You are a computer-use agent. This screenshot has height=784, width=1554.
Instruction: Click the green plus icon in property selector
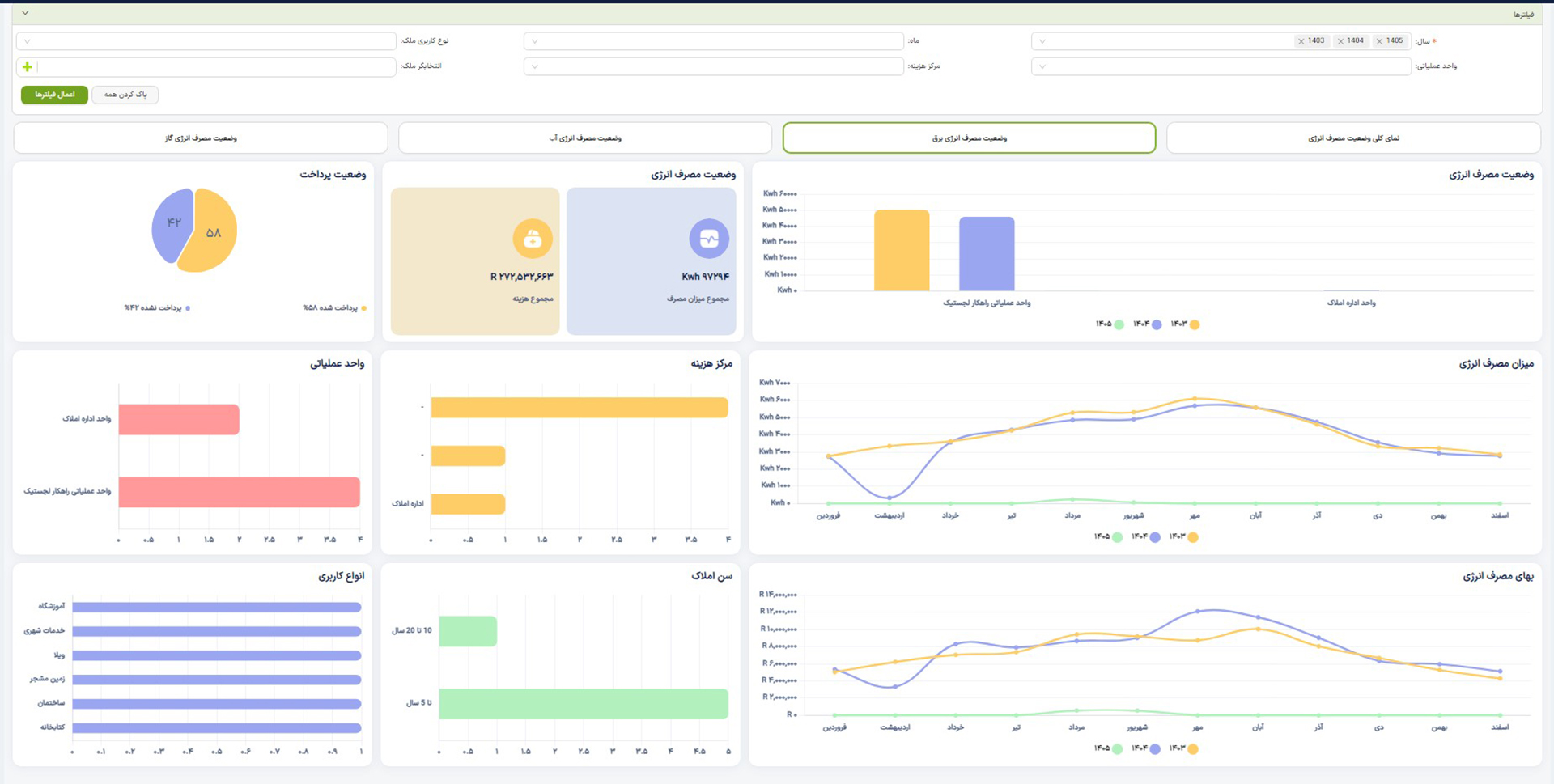click(28, 66)
